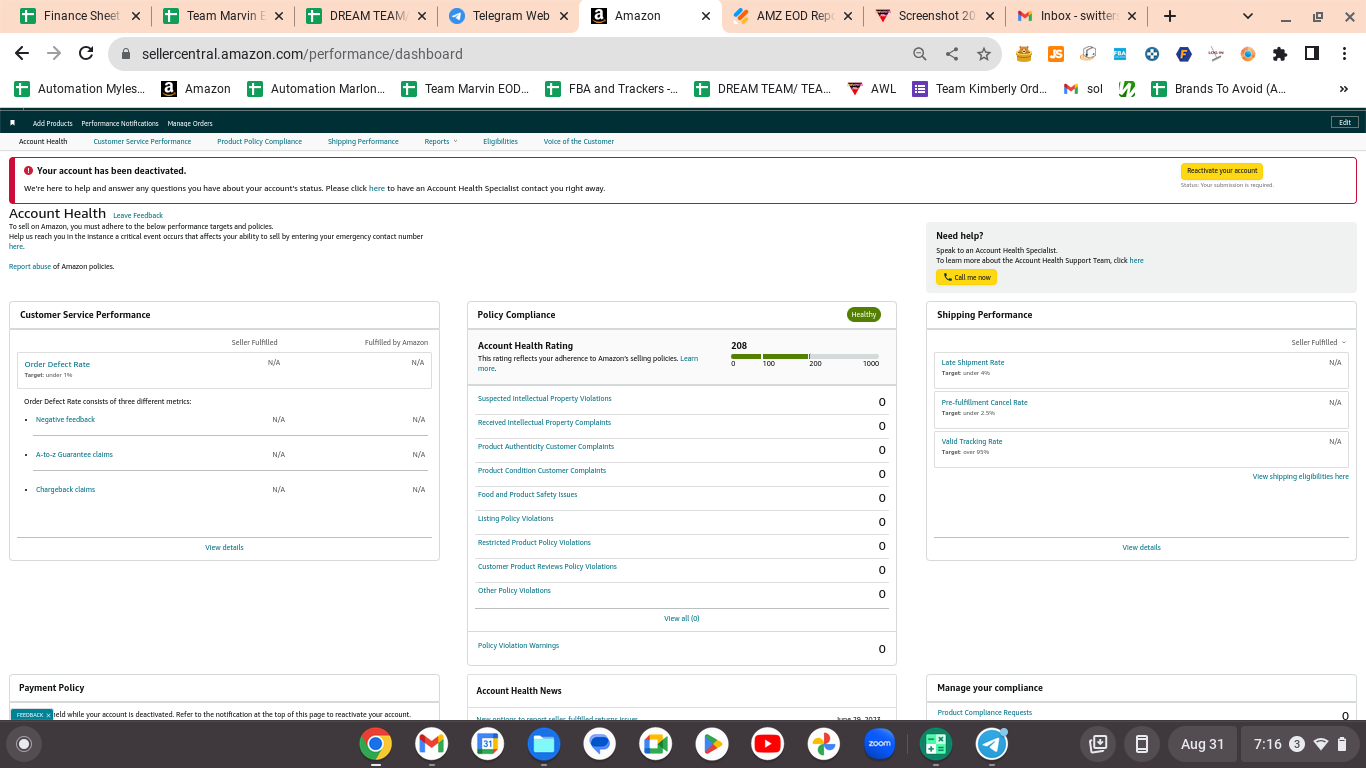Viewport: 1366px width, 768px height.
Task: Launch Gmail from the shelf
Action: [432, 744]
